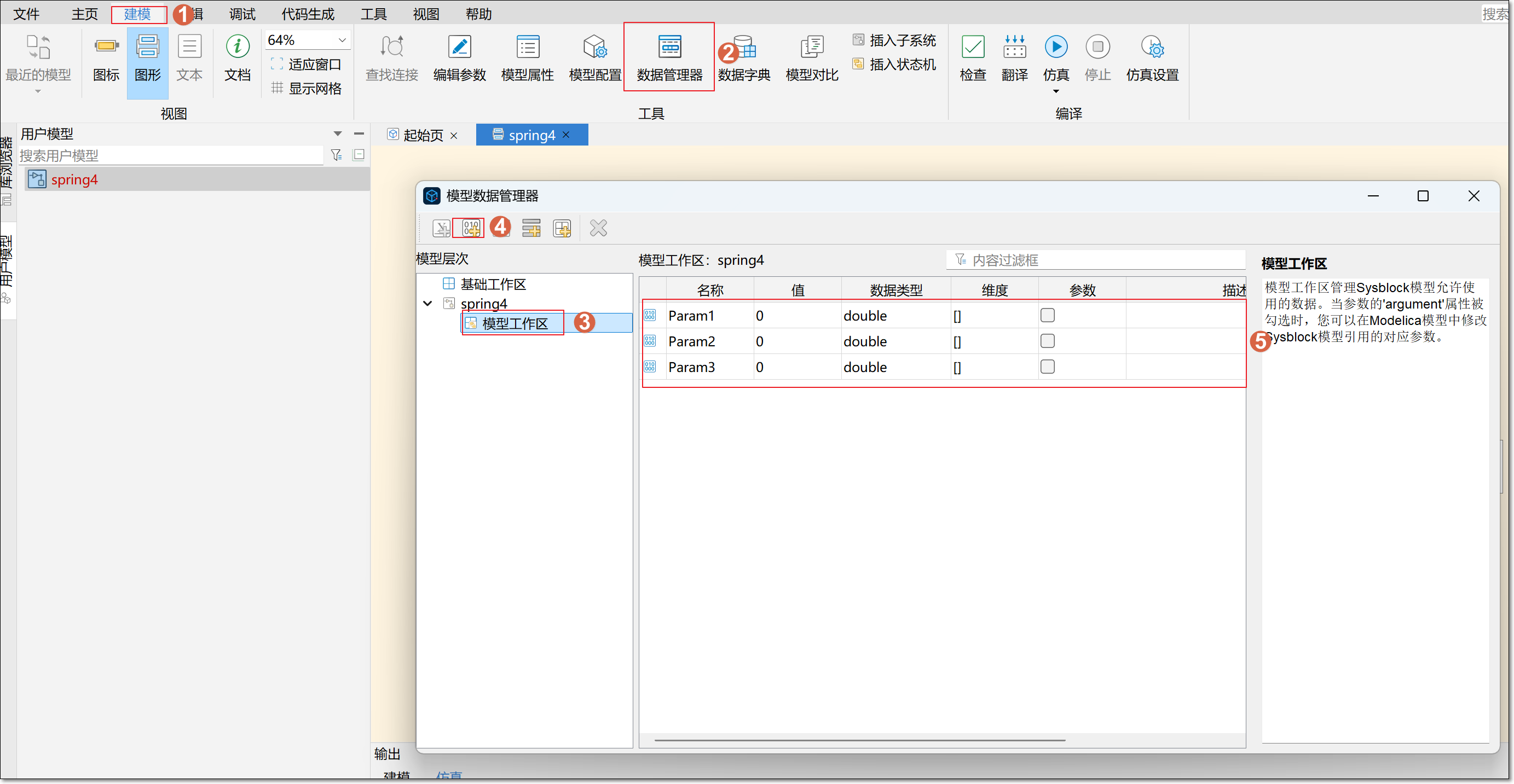The height and width of the screenshot is (784, 1514).
Task: Click the 编辑参数 icon
Action: (459, 47)
